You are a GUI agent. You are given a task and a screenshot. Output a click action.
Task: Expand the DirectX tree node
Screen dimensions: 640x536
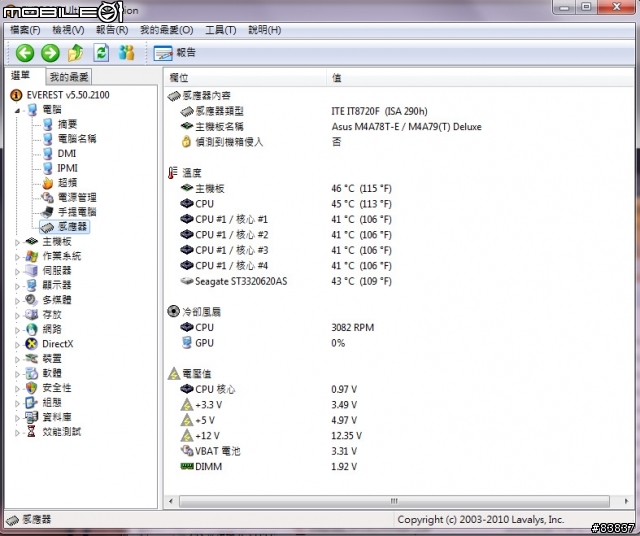coord(17,345)
